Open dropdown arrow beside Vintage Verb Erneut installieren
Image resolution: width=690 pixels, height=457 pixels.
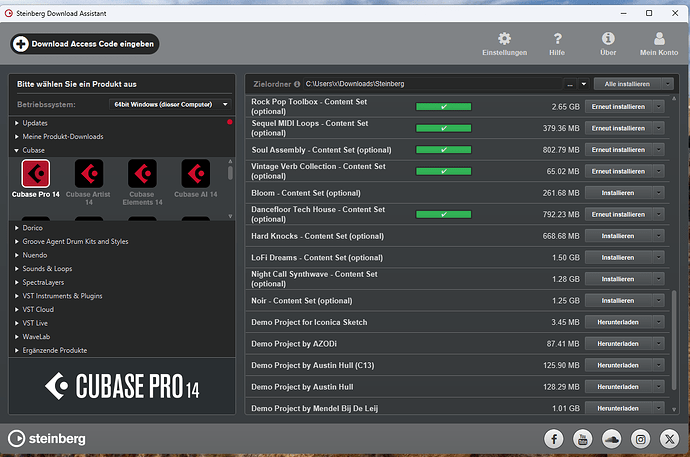pos(659,171)
